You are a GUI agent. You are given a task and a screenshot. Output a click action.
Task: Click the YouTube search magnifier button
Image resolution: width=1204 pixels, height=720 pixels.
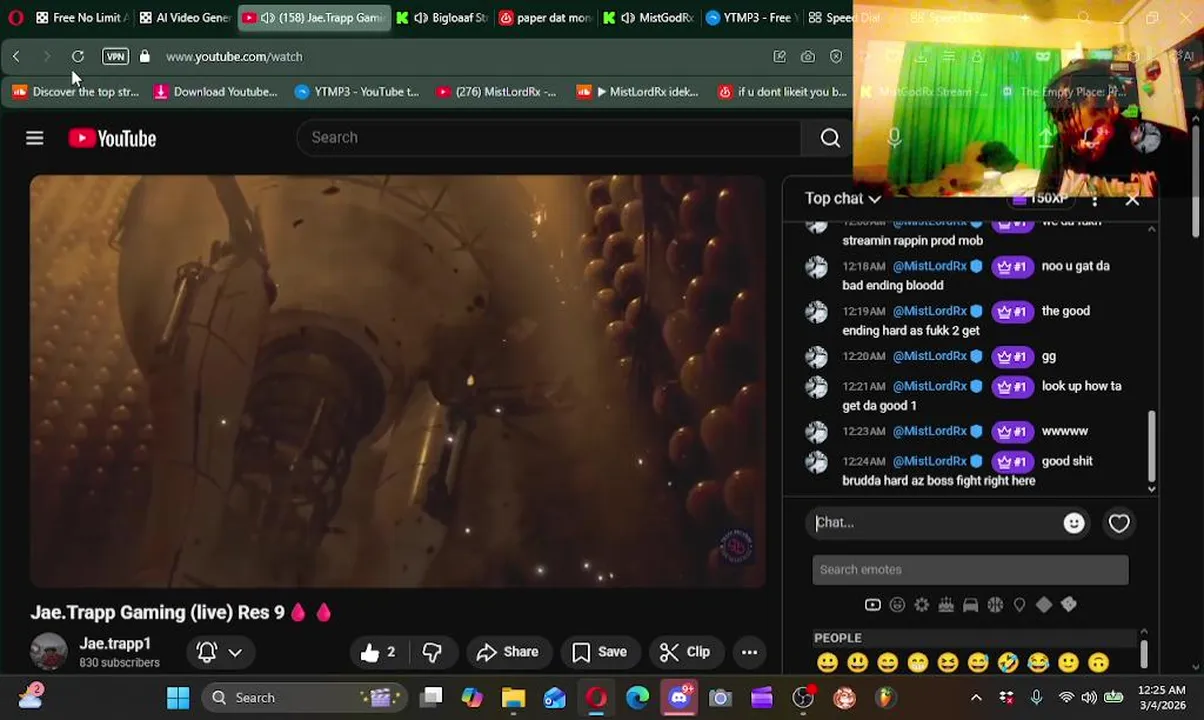pyautogui.click(x=830, y=138)
